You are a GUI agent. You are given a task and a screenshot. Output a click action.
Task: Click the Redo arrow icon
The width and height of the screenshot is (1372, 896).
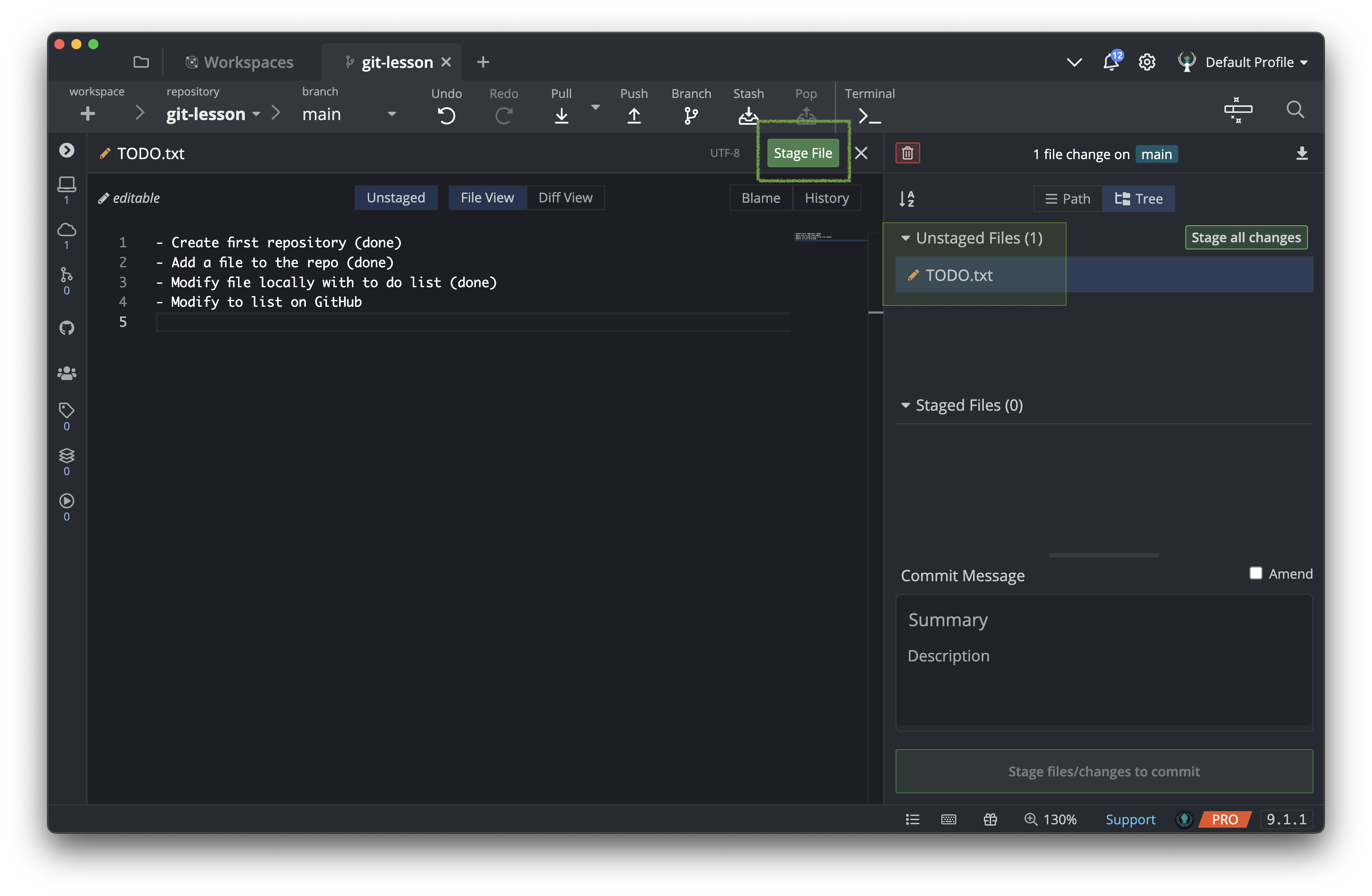click(503, 116)
